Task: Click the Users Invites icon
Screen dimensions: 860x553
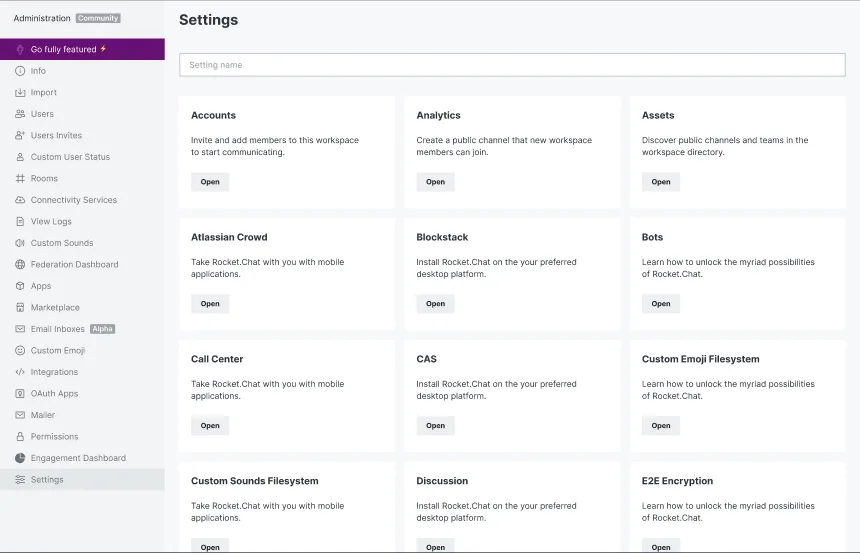Action: tap(20, 135)
